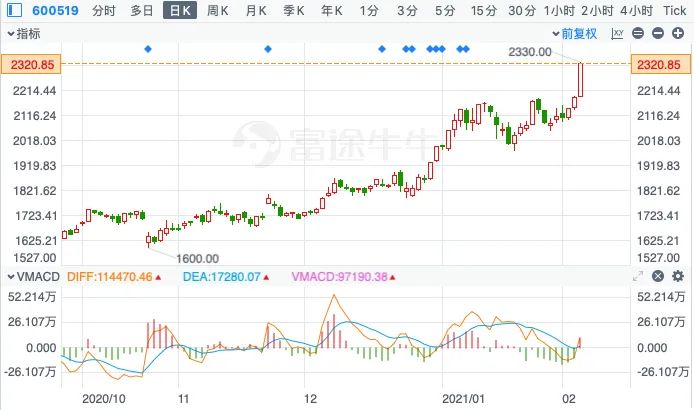The image size is (694, 410).
Task: Select the 月K tab
Action: (x=256, y=10)
